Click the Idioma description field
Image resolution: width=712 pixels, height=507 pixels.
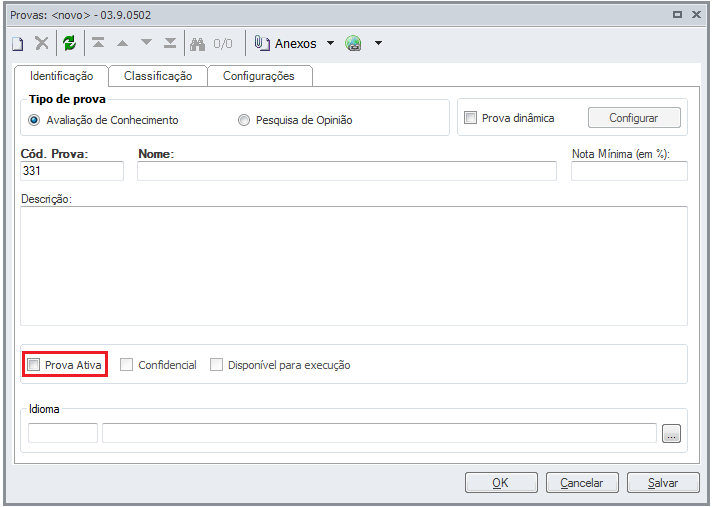tap(380, 433)
